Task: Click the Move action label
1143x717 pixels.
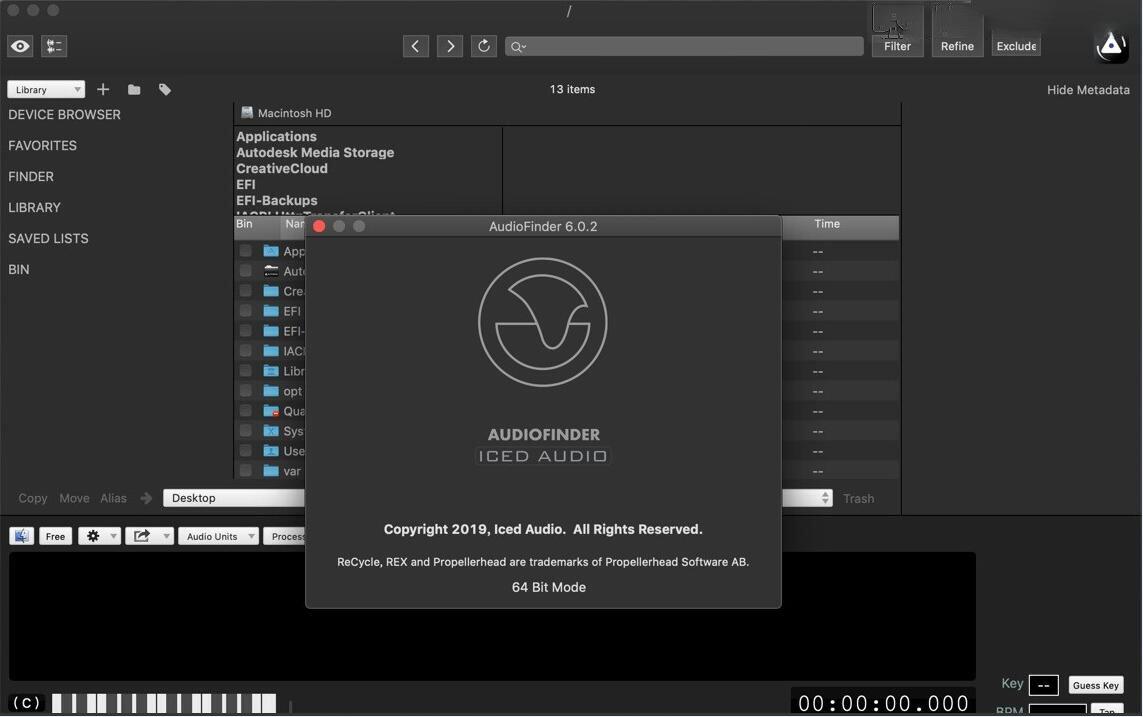Action: [x=74, y=498]
